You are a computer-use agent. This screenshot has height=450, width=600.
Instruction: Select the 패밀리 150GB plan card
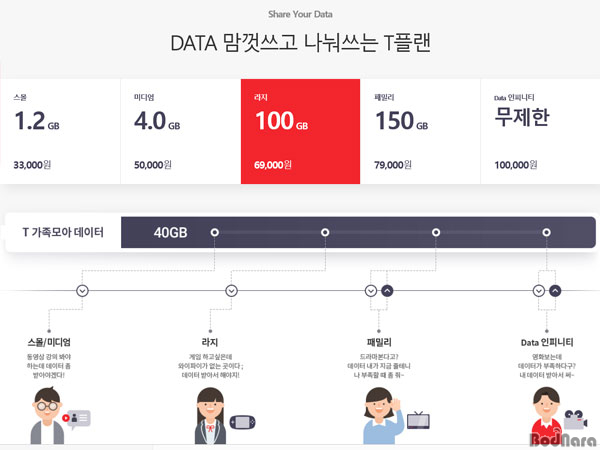[x=421, y=131]
